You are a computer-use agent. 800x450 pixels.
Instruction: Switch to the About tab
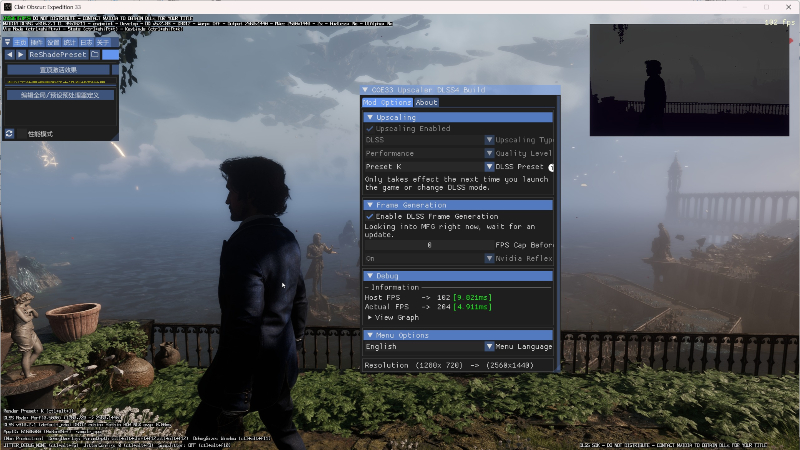[427, 103]
